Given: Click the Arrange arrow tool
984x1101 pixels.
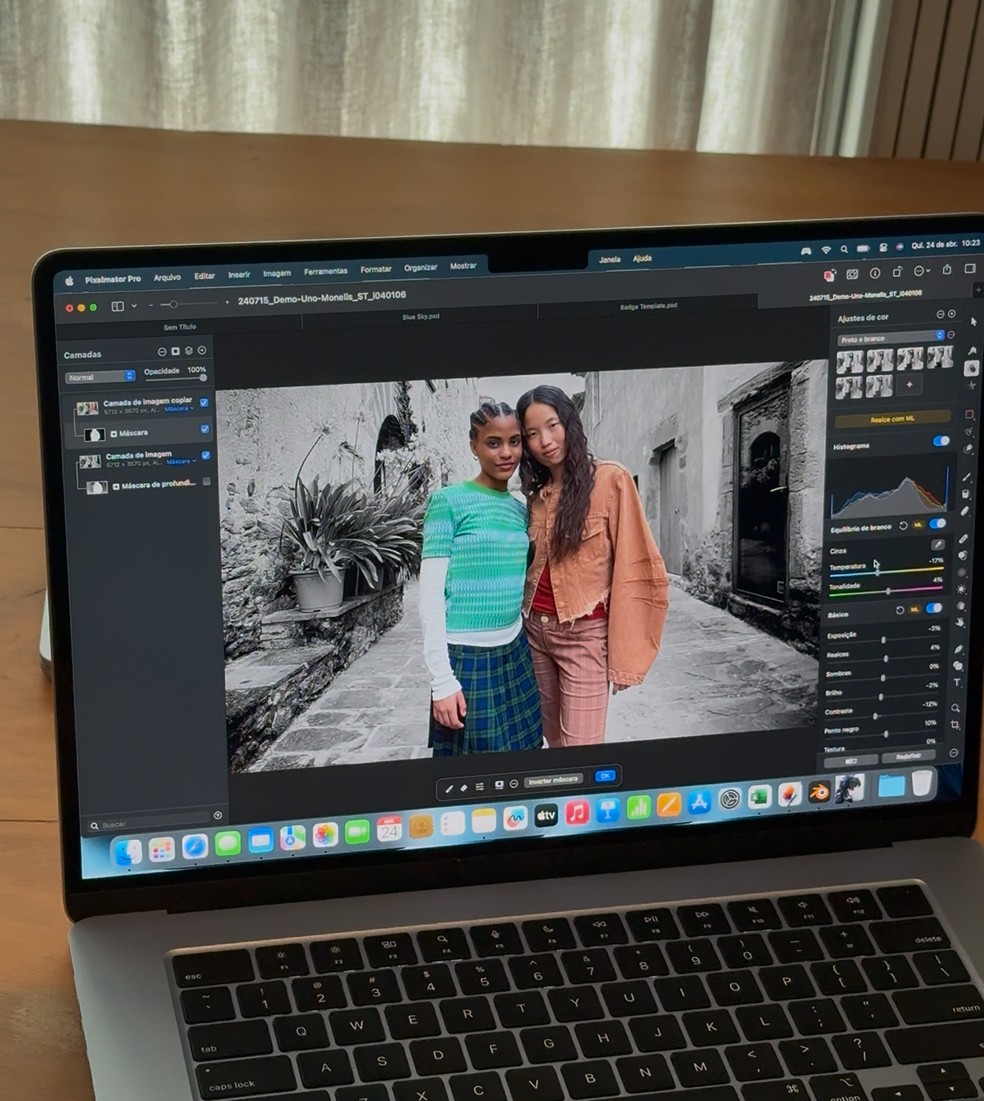Looking at the screenshot, I should pos(974,321).
